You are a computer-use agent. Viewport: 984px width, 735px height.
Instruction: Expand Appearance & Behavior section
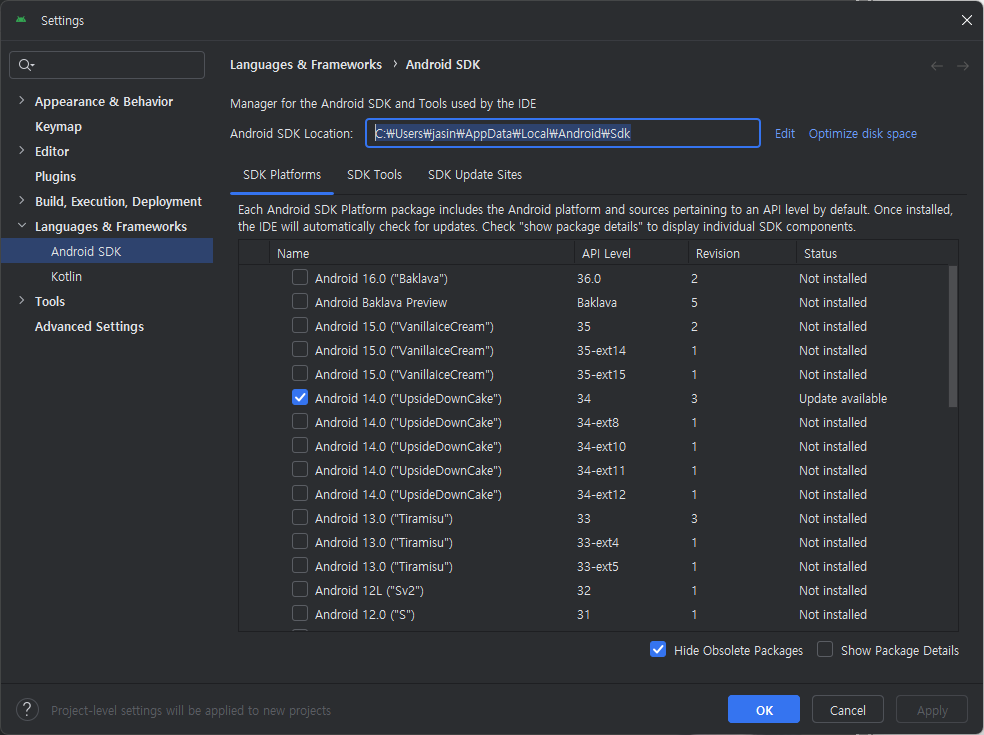(x=22, y=100)
